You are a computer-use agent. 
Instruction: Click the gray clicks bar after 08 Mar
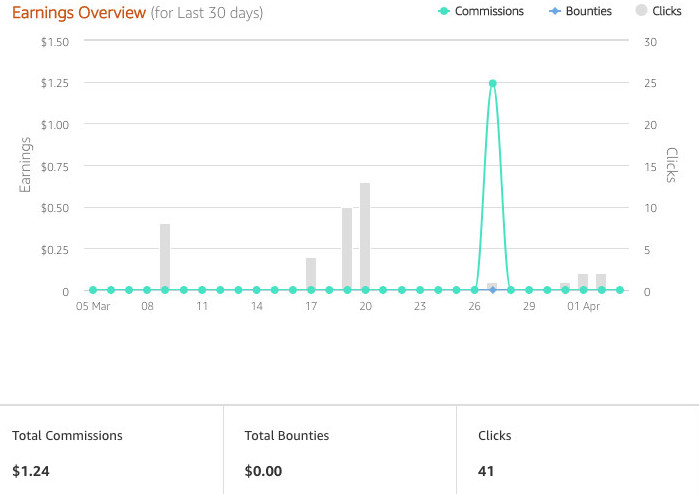[165, 257]
